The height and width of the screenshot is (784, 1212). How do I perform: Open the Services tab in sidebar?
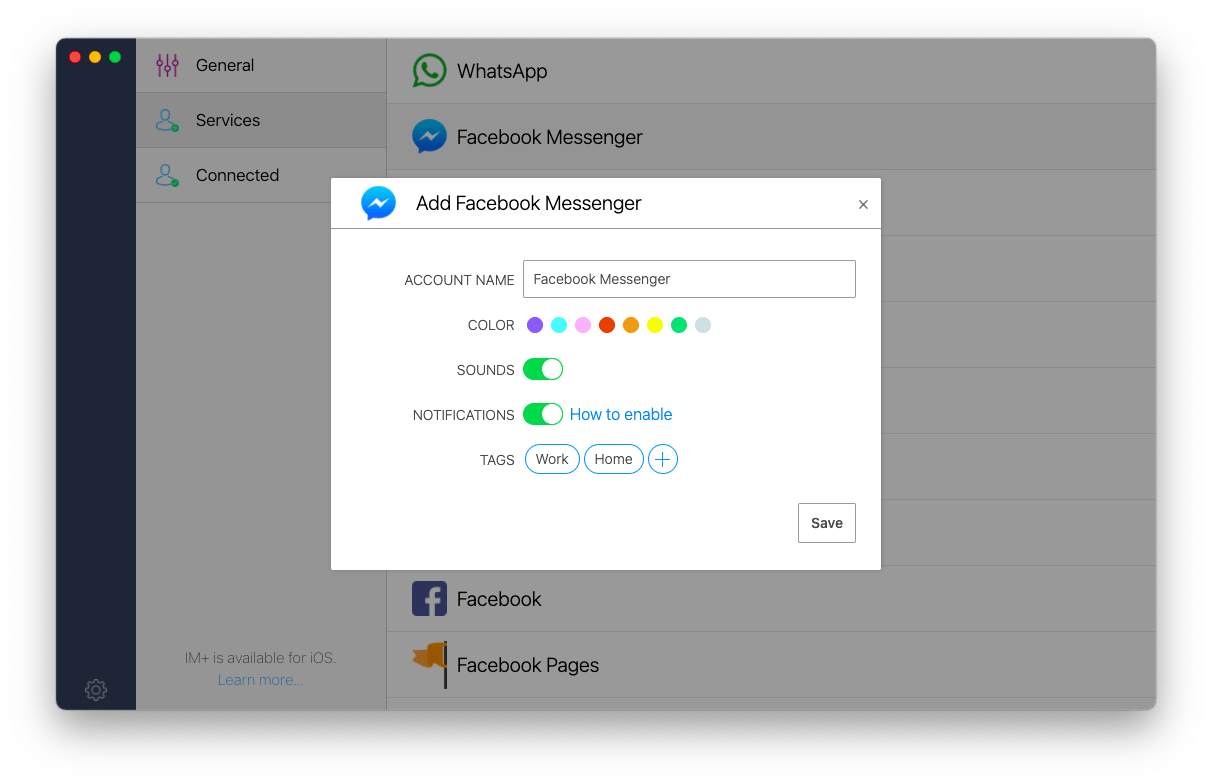(x=227, y=119)
